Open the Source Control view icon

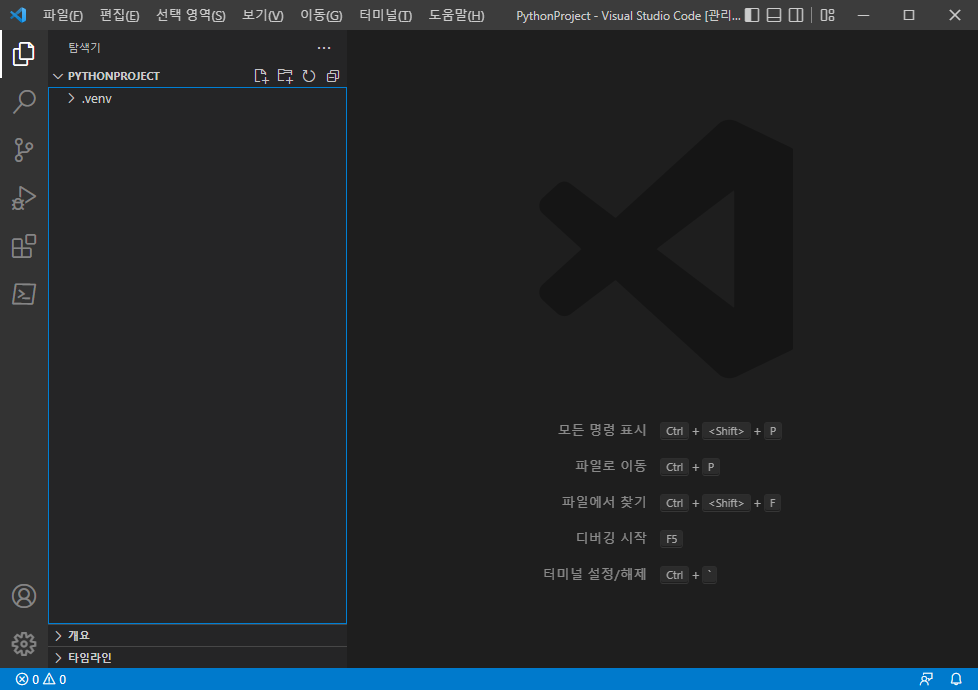point(24,150)
